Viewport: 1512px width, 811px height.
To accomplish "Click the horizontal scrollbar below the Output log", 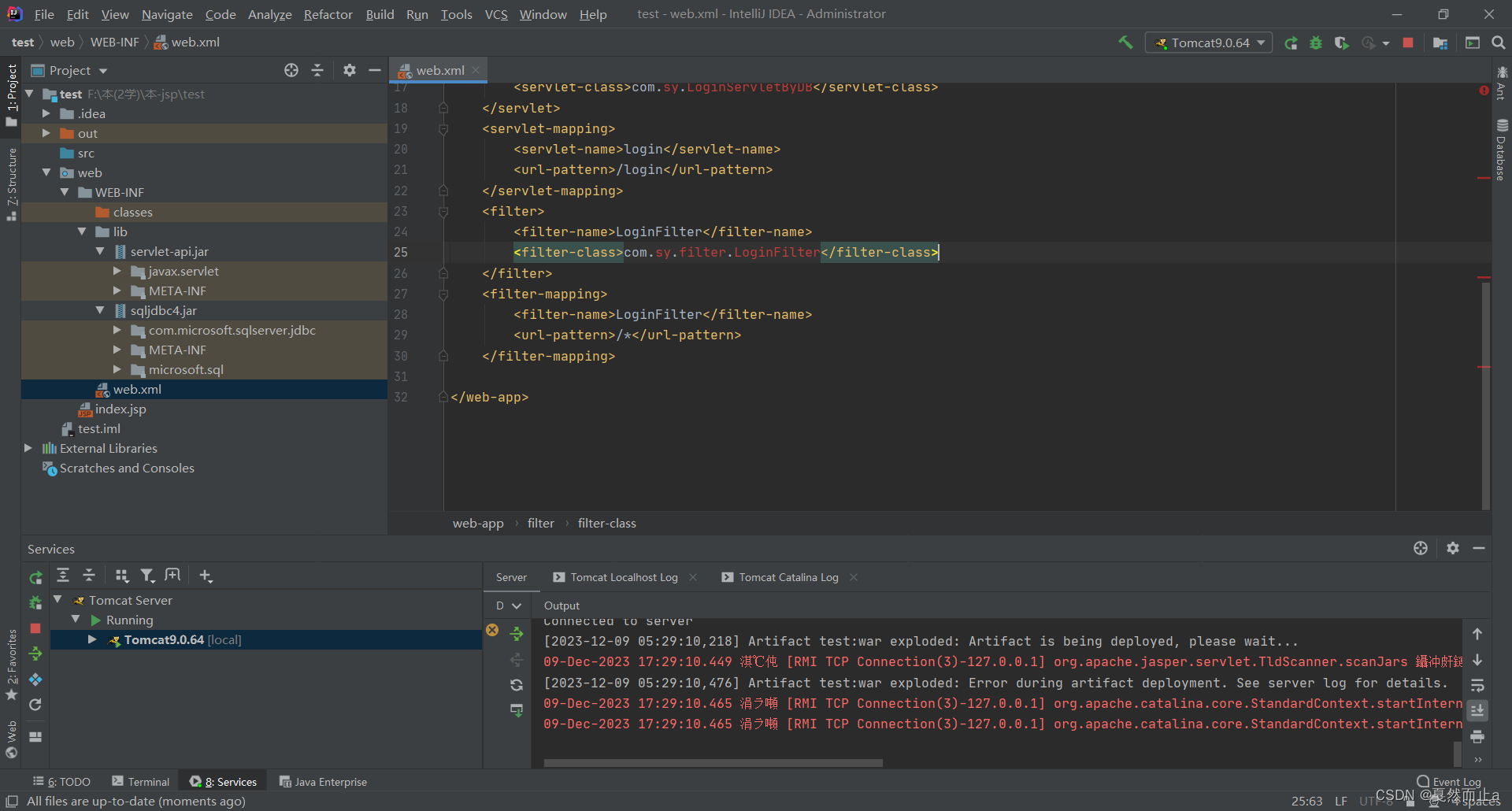I will pos(713,763).
